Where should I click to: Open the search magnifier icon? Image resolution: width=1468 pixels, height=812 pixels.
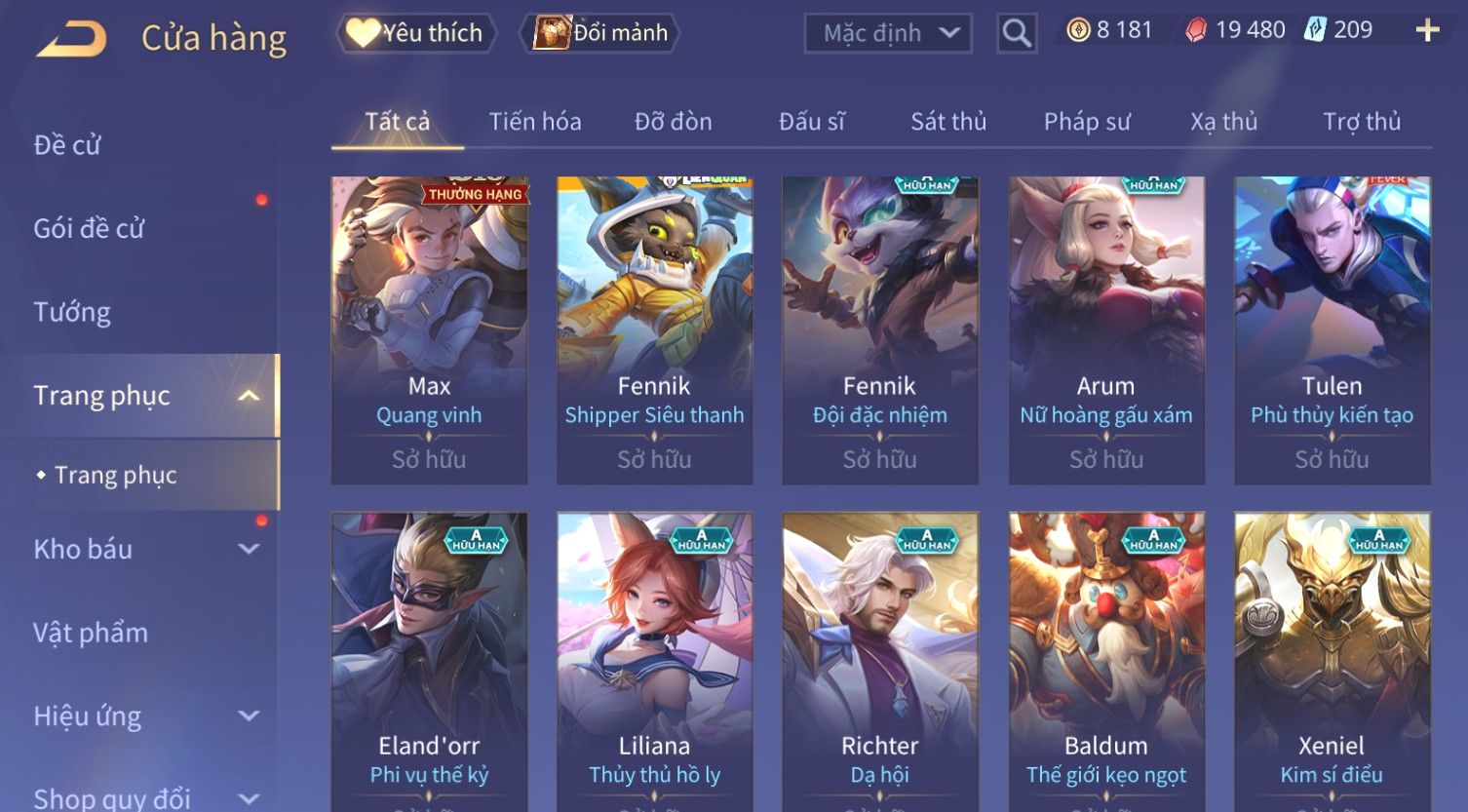click(1017, 33)
